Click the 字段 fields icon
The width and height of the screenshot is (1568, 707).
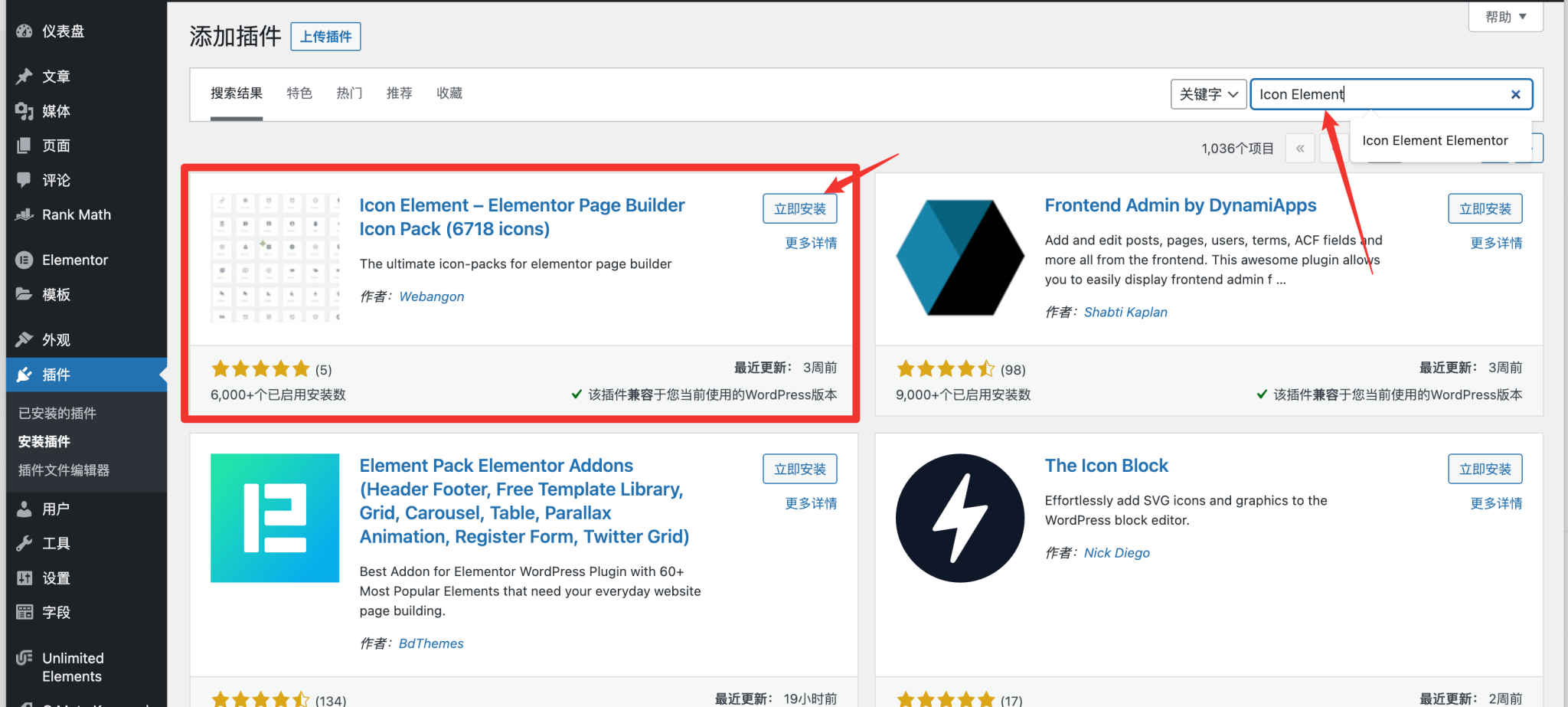[24, 612]
